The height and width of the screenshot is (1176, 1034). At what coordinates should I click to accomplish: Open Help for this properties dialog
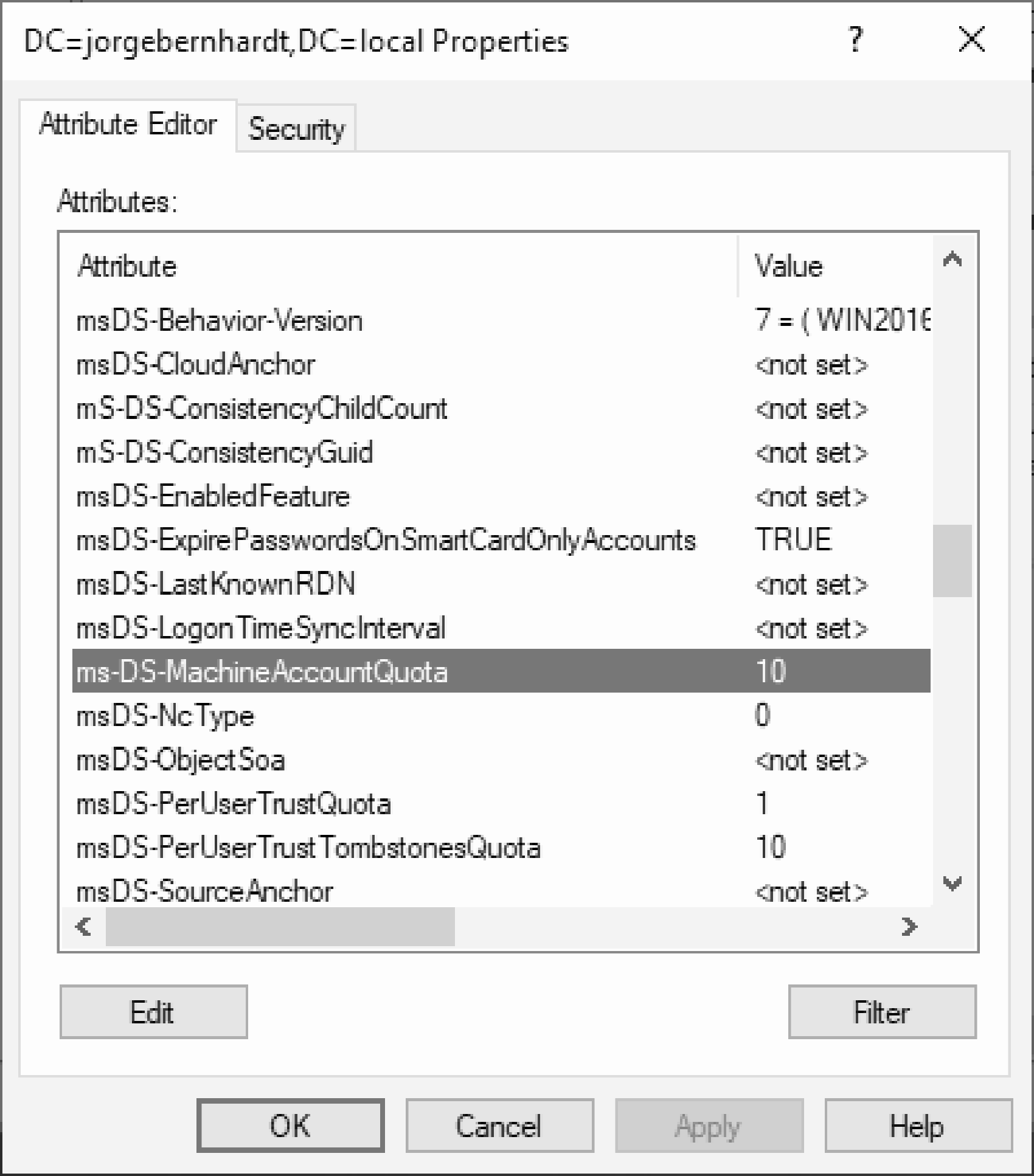917,1126
